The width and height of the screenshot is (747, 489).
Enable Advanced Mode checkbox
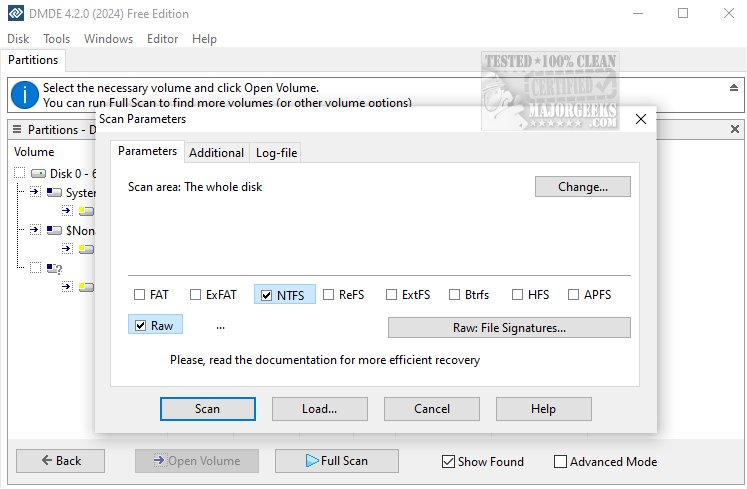[x=560, y=461]
